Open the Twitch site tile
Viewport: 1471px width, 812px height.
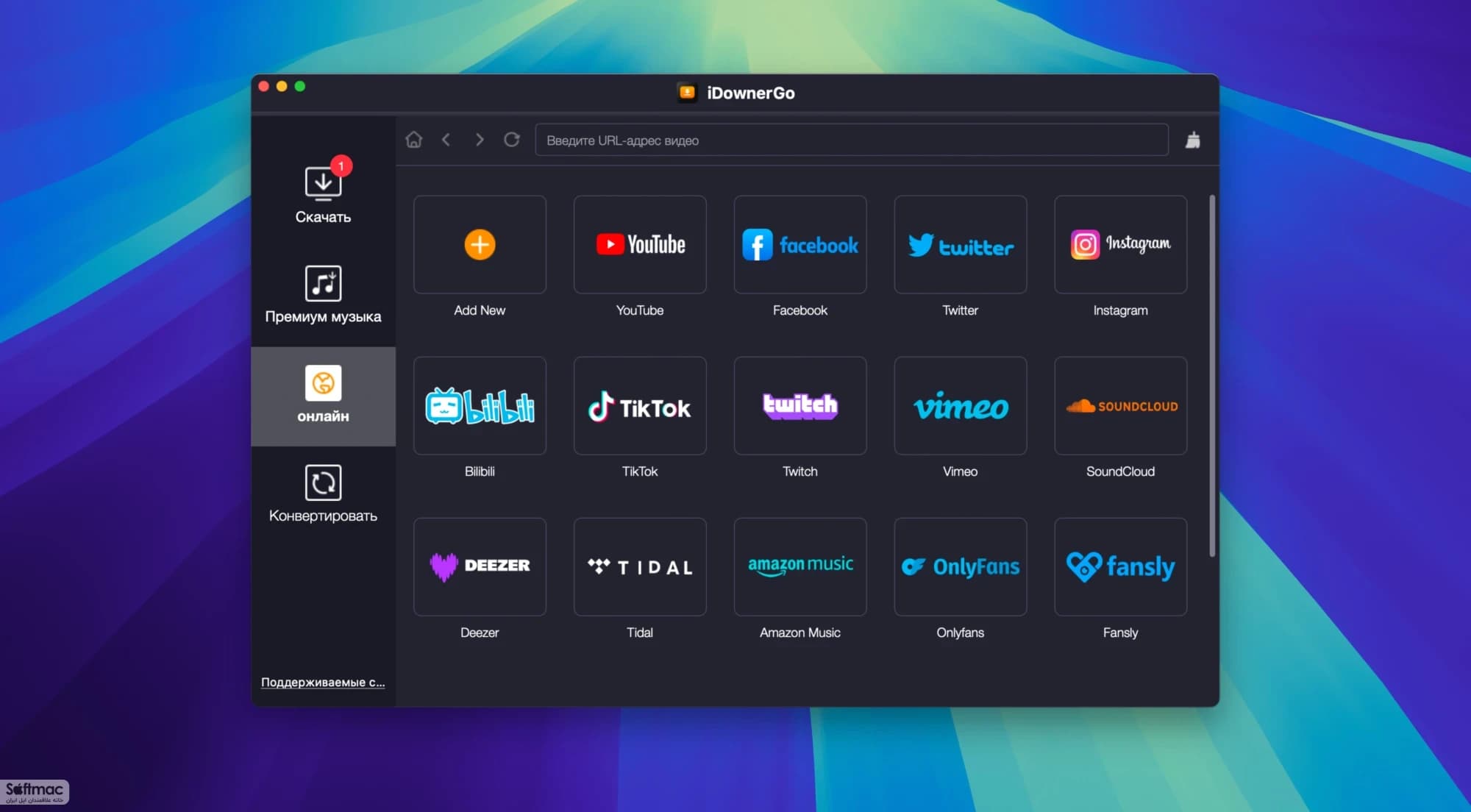click(x=800, y=405)
